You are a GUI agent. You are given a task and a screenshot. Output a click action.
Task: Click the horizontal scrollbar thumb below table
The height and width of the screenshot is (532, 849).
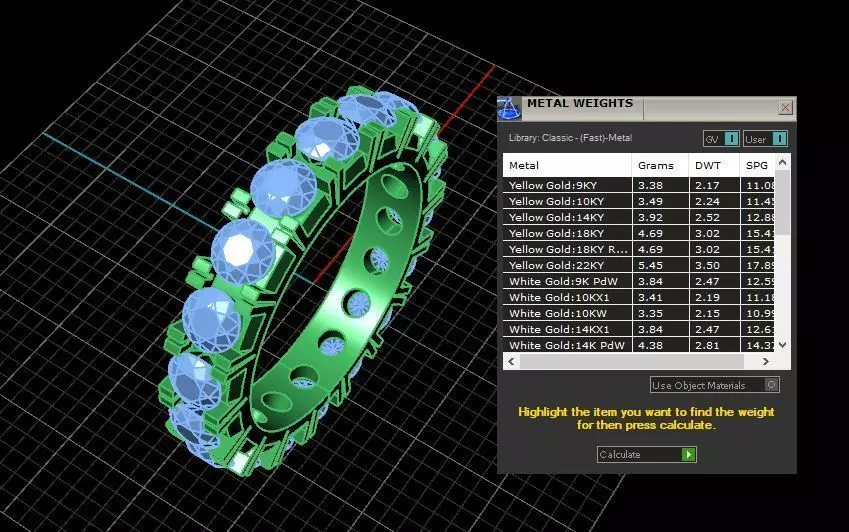[632, 361]
